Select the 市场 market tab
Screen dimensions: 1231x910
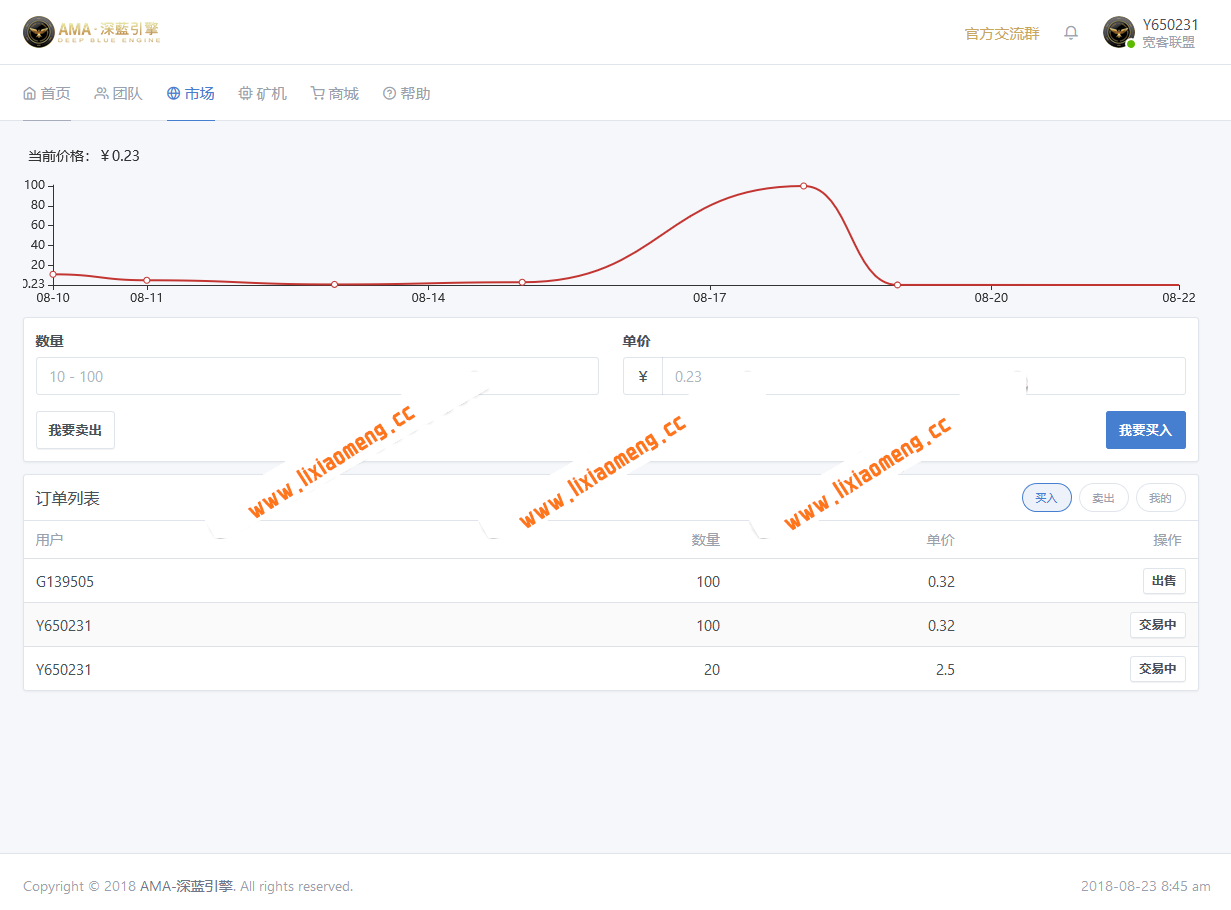coord(191,94)
